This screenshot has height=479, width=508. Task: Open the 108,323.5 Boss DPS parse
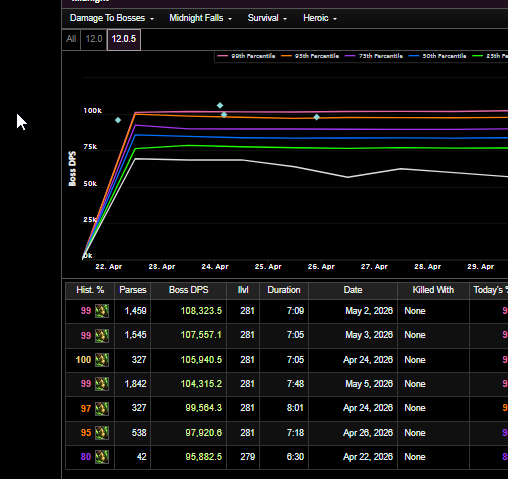coord(201,311)
